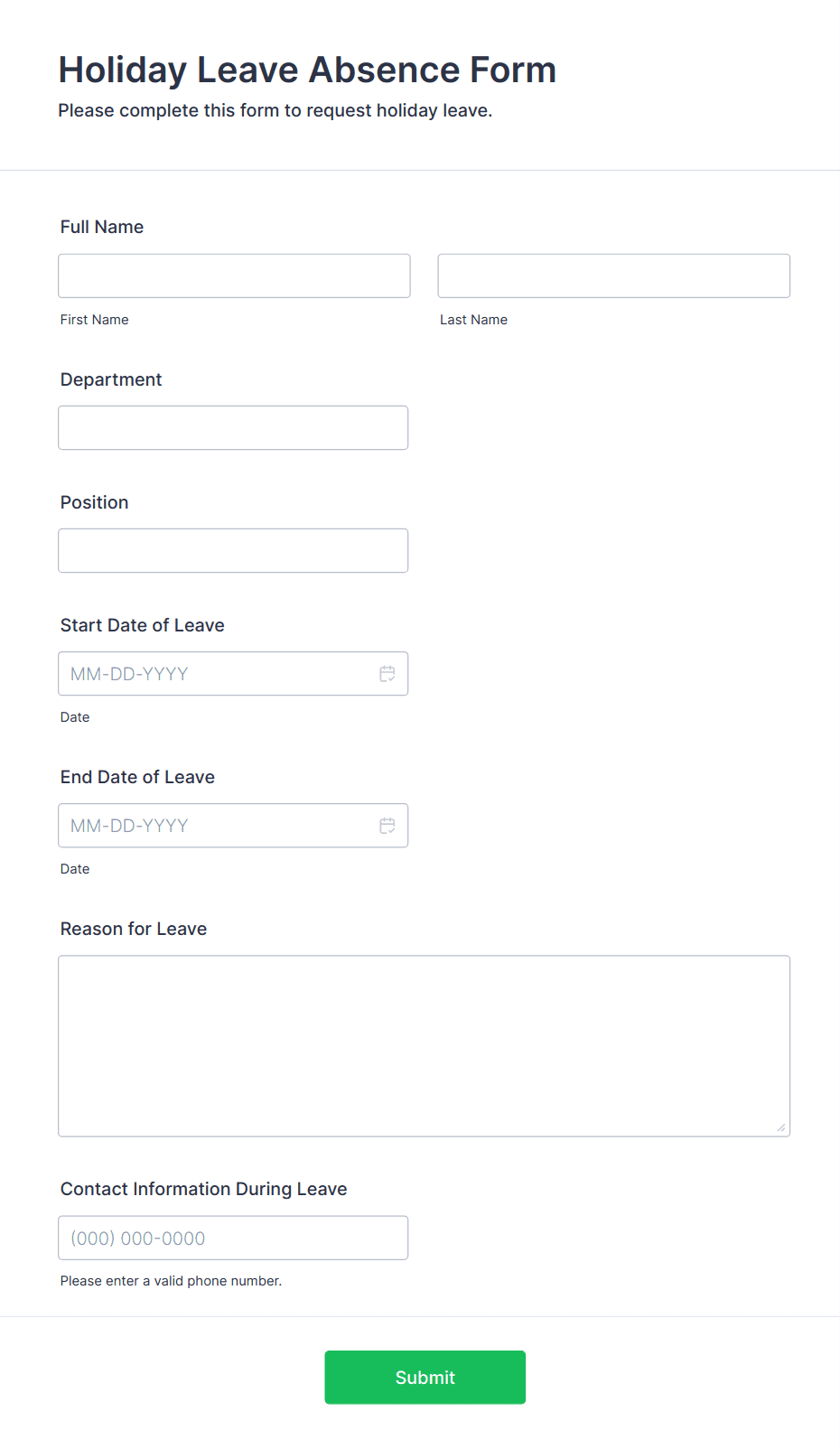Image resolution: width=840 pixels, height=1449 pixels.
Task: Click the 'Last Name' sublabel text
Action: point(473,319)
